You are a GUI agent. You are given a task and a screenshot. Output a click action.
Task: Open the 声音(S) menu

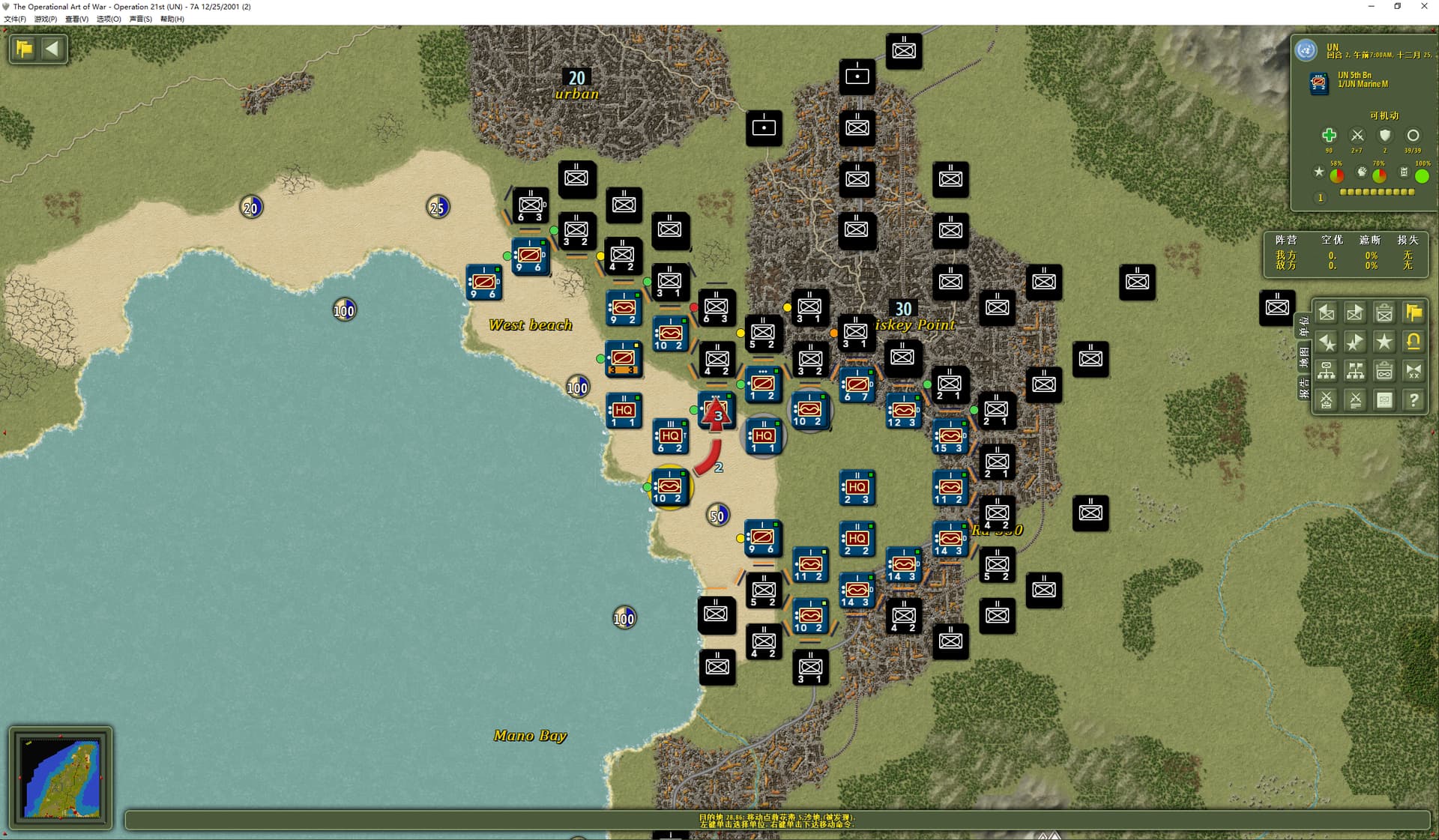(141, 19)
